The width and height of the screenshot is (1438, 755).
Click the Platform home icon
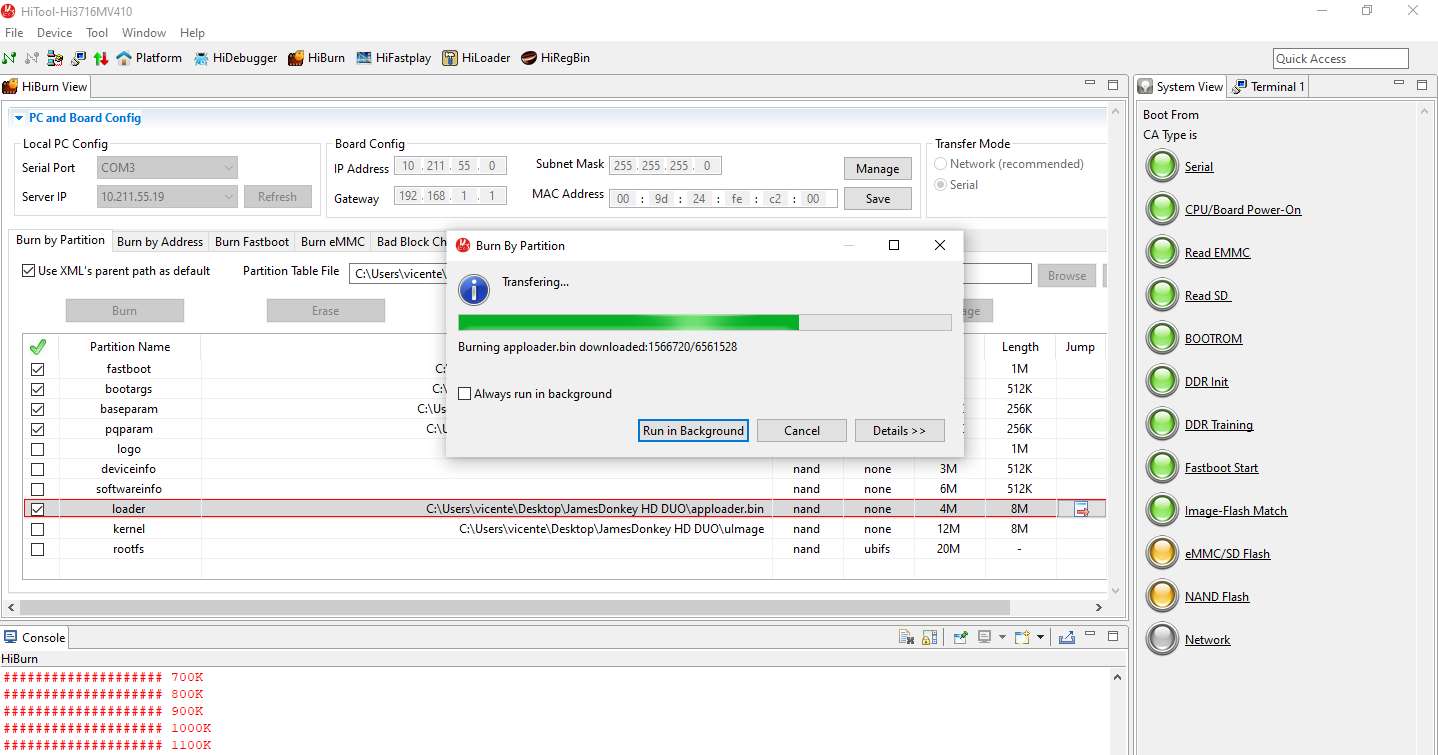tap(124, 58)
